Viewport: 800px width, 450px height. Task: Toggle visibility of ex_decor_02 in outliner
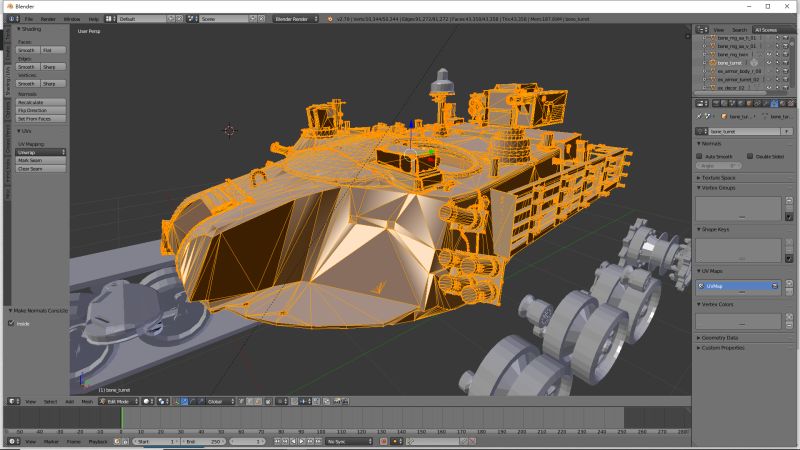tap(769, 88)
